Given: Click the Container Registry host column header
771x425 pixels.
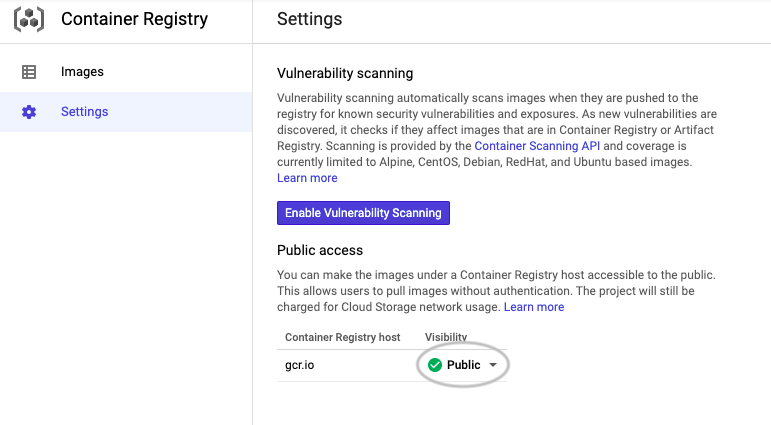Looking at the screenshot, I should pos(343,337).
